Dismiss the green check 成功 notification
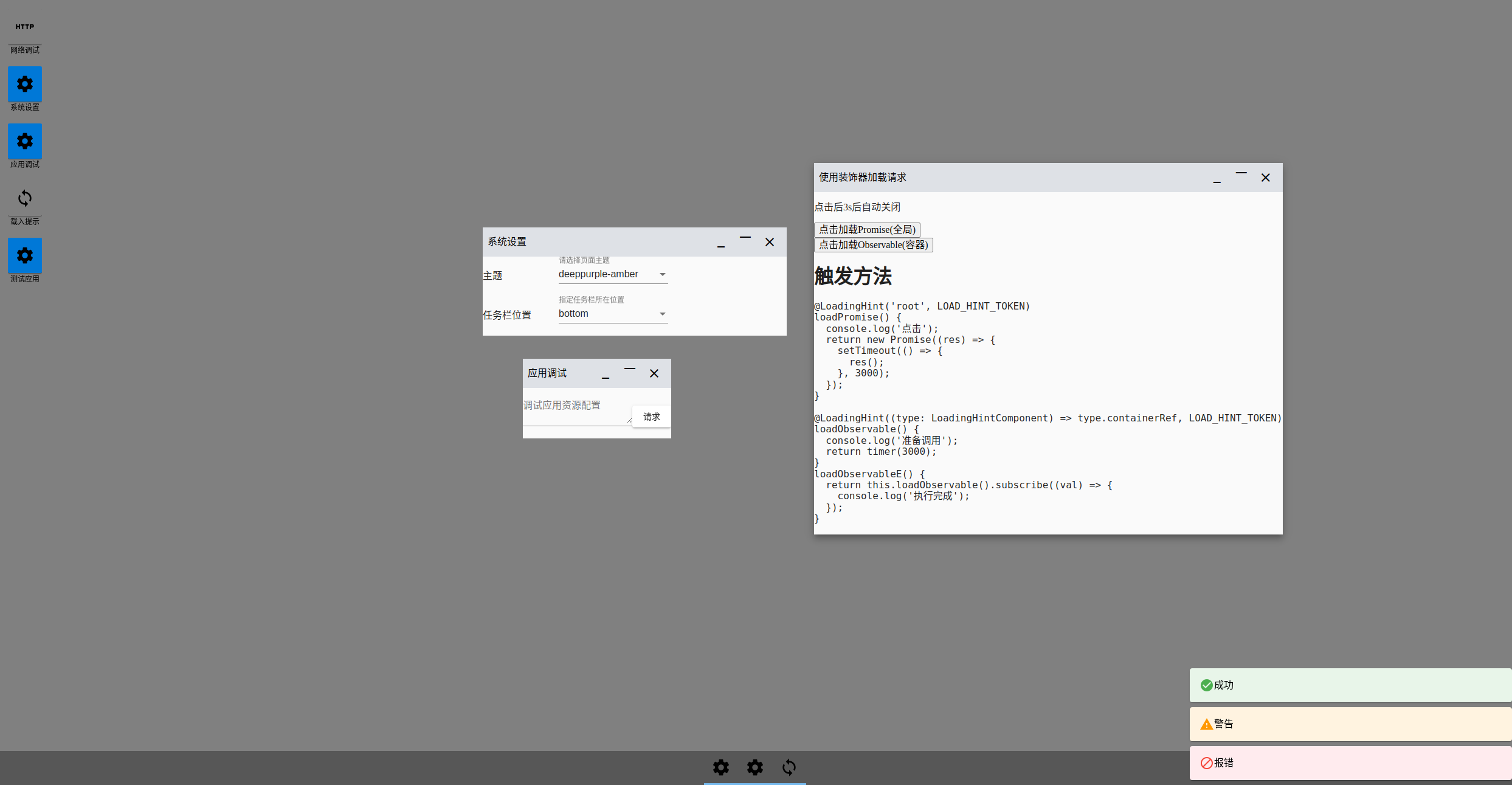The width and height of the screenshot is (1512, 785). click(x=1350, y=685)
